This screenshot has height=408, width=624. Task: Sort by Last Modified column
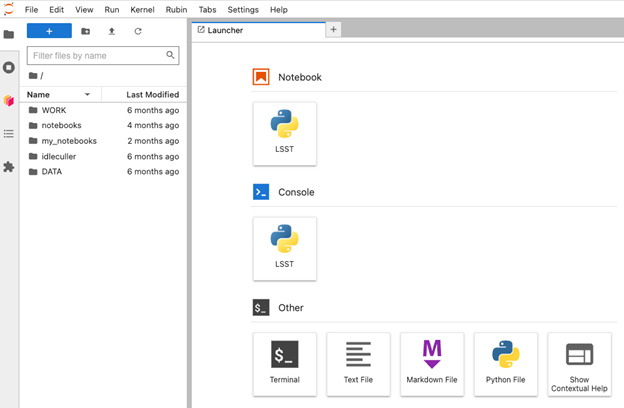click(152, 94)
